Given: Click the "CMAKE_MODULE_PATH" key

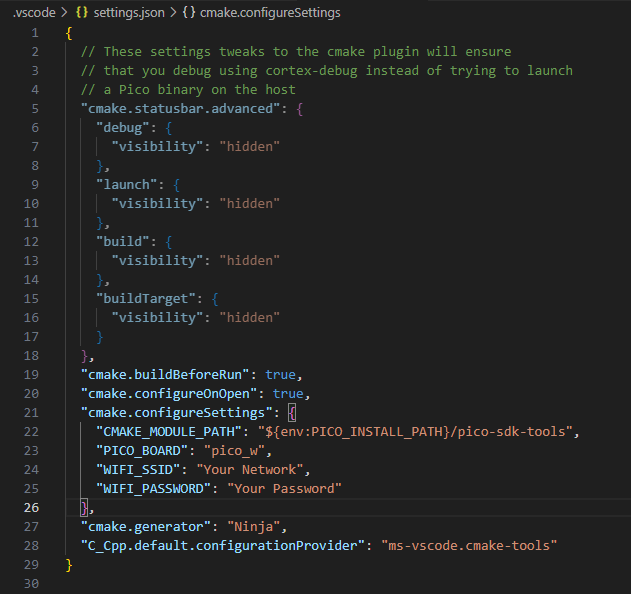Looking at the screenshot, I should click(169, 432).
